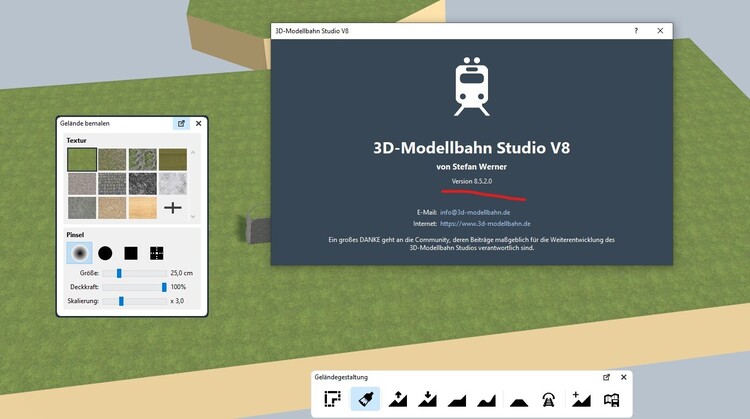
Task: Choose the grass with stones texture
Action: [x=143, y=159]
